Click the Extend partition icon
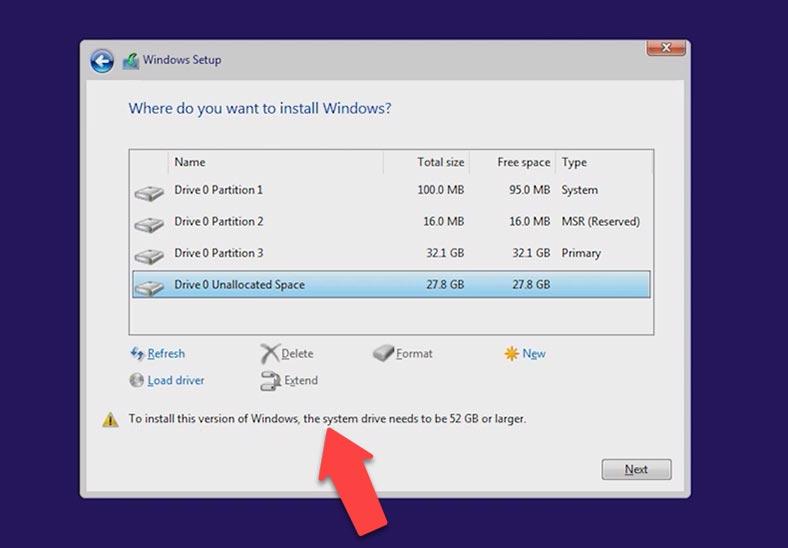This screenshot has height=548, width=788. [x=270, y=381]
